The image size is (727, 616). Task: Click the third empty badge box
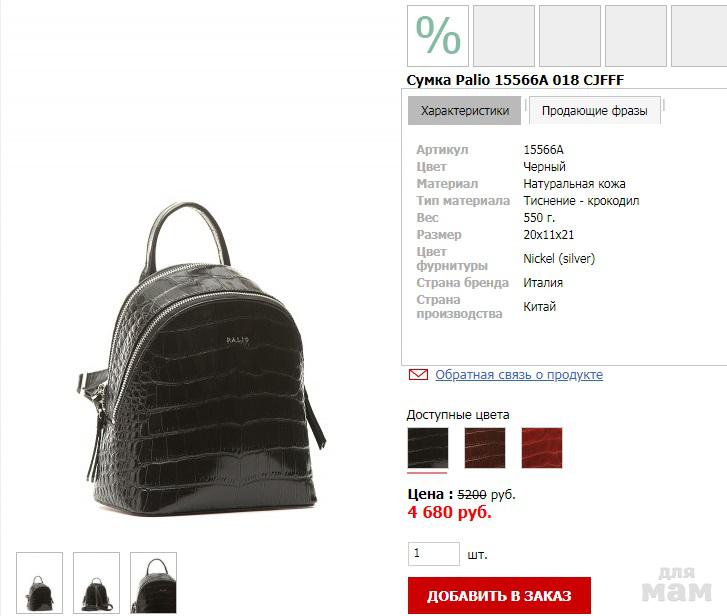570,36
